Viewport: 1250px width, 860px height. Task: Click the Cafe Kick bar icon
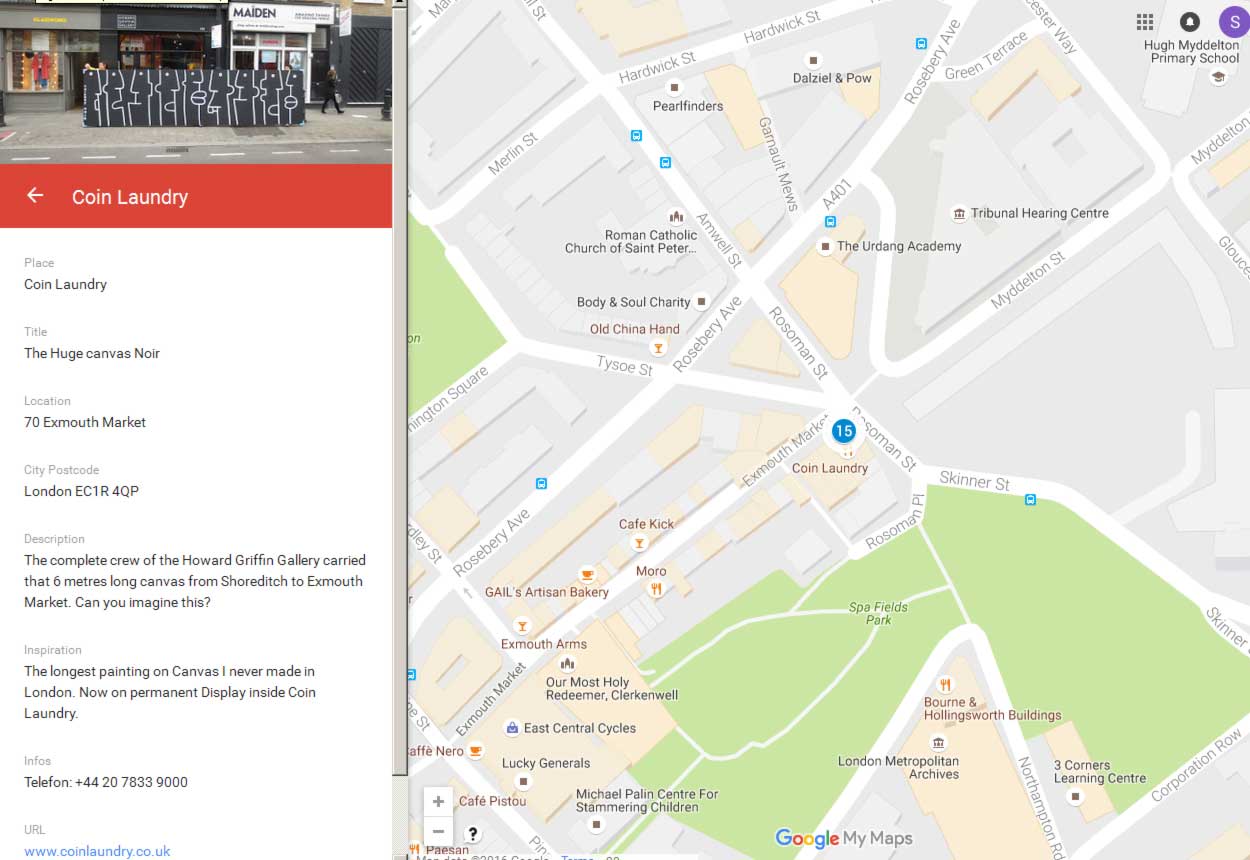pyautogui.click(x=639, y=543)
